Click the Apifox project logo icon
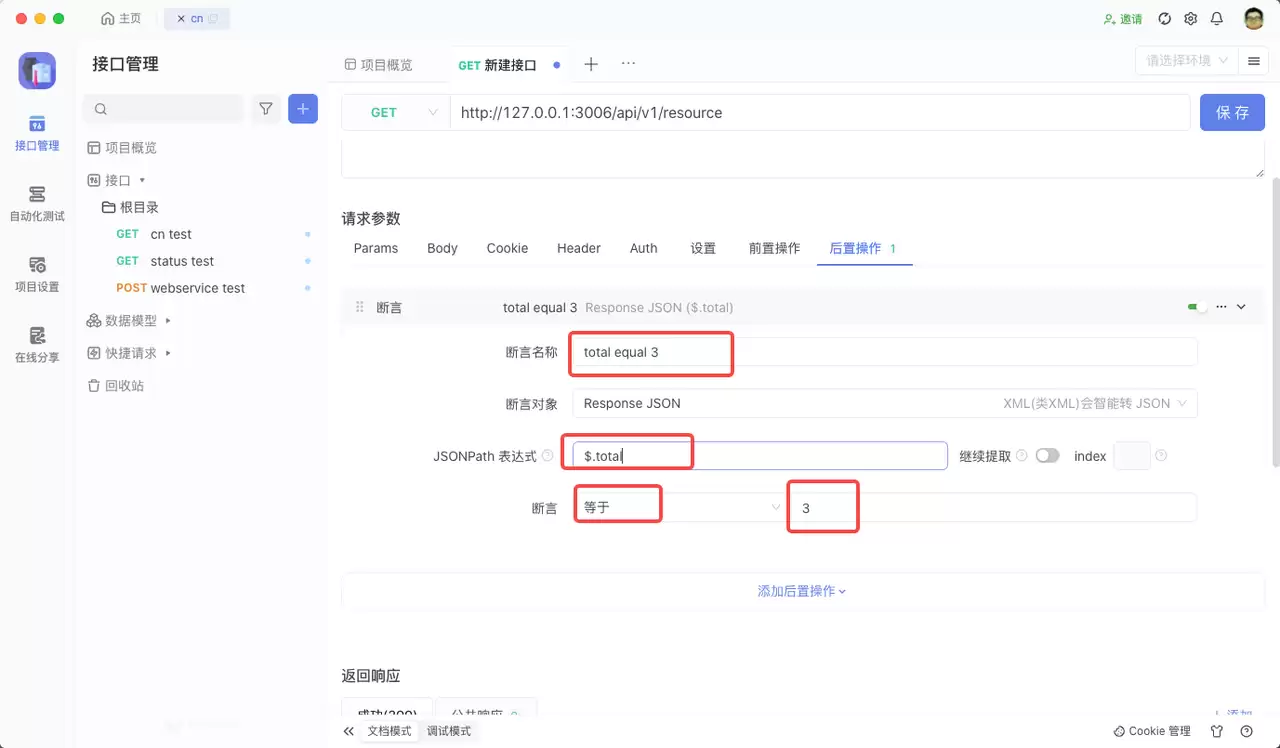 pyautogui.click(x=37, y=71)
